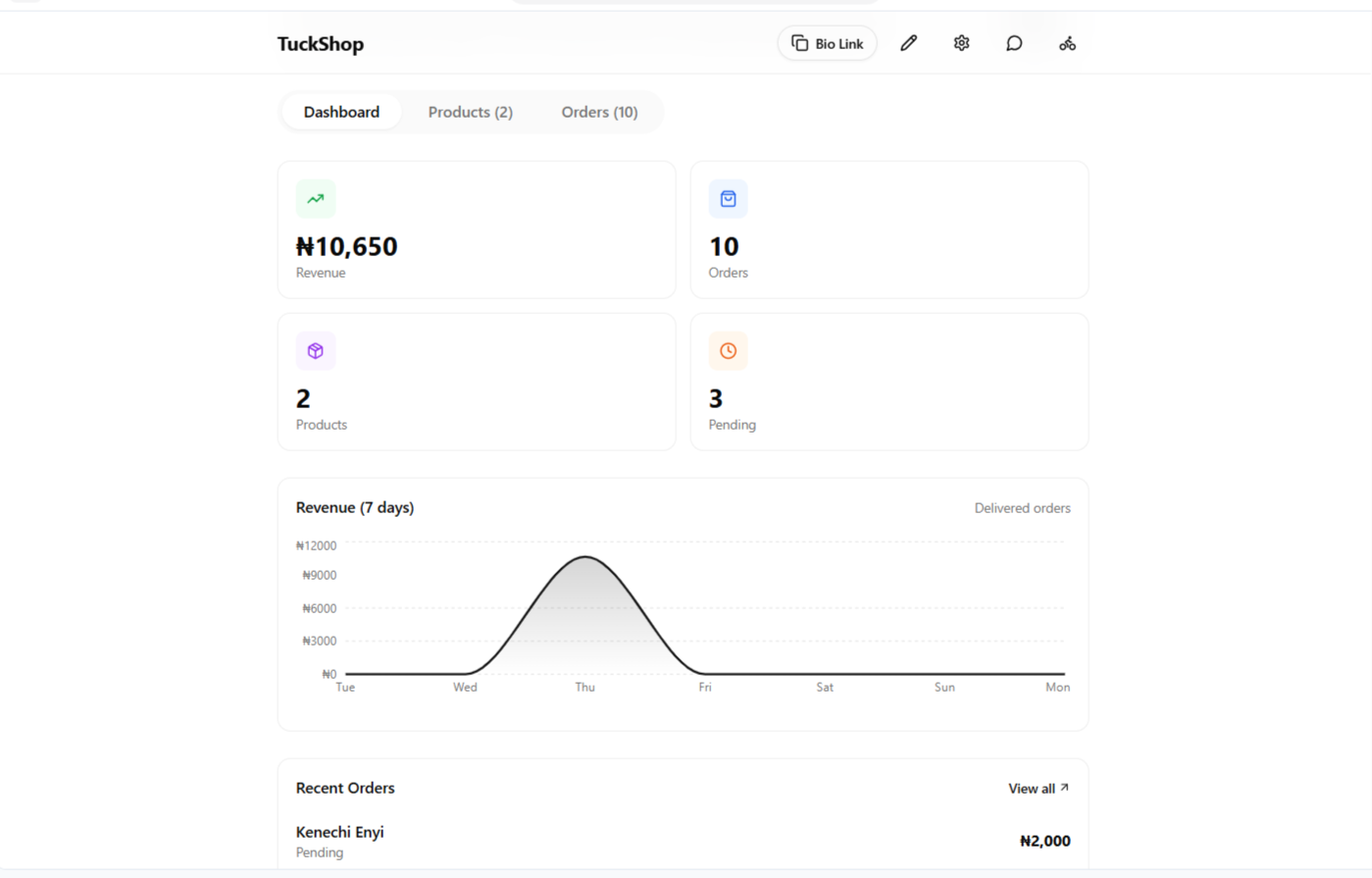The width and height of the screenshot is (1372, 878).
Task: Switch to the Orders (10) tab
Action: pos(599,112)
